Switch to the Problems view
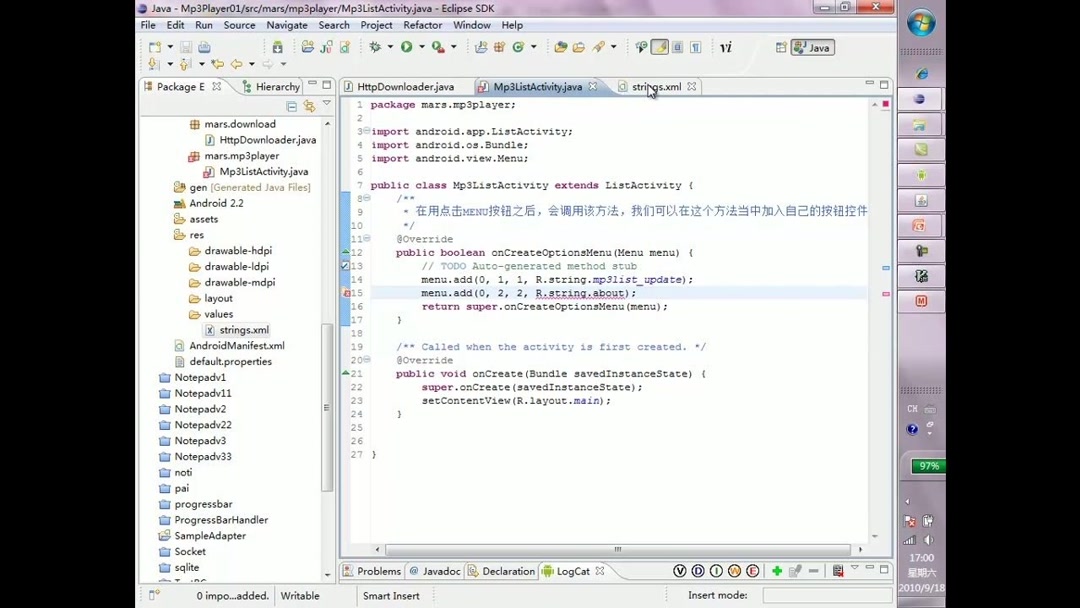1080x608 pixels. click(x=378, y=571)
